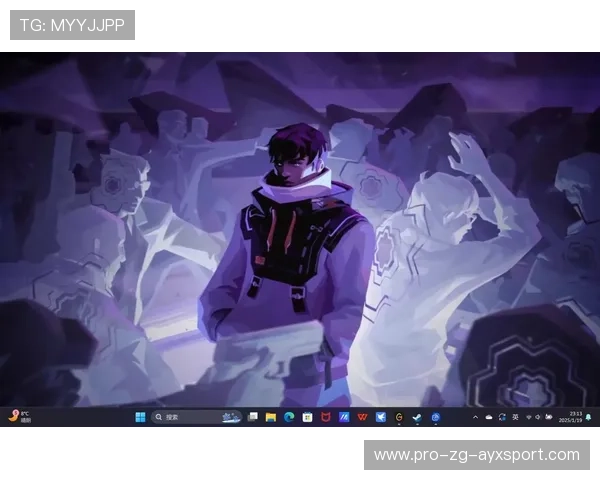The height and width of the screenshot is (480, 600).
Task: Click the blue circular app taskbar icon
Action: tap(435, 417)
